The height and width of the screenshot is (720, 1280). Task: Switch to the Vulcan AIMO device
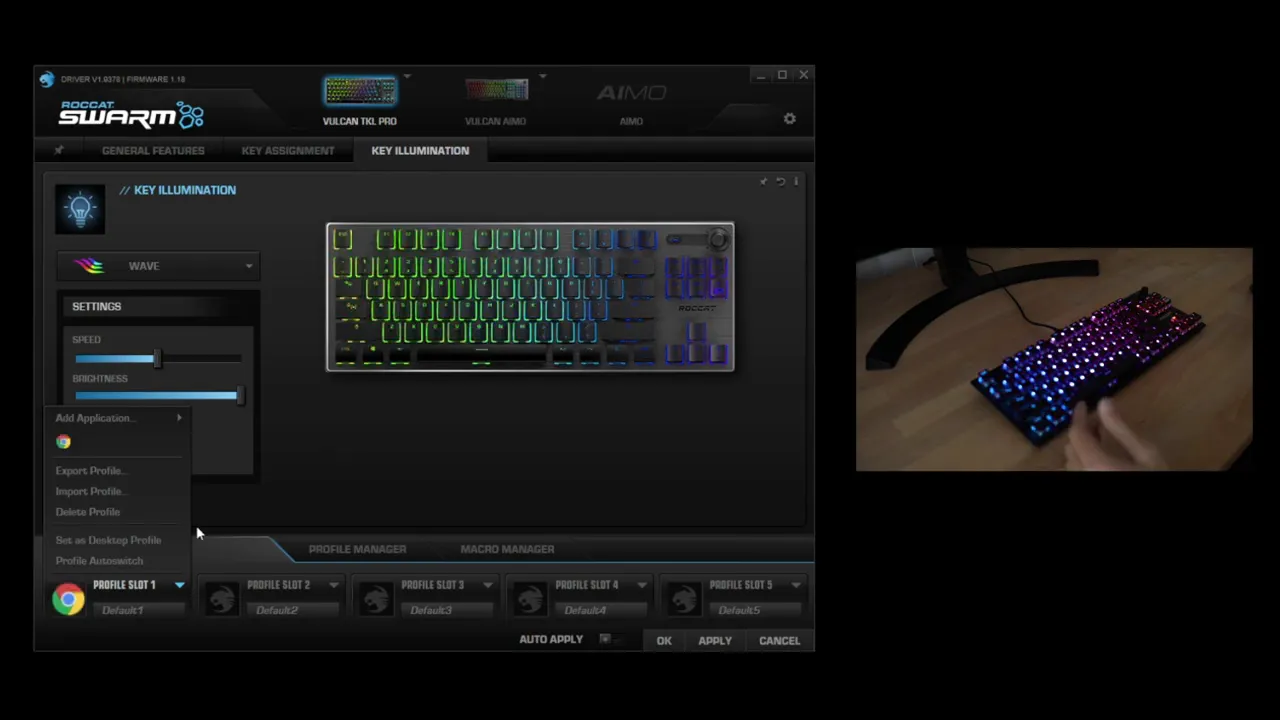496,91
